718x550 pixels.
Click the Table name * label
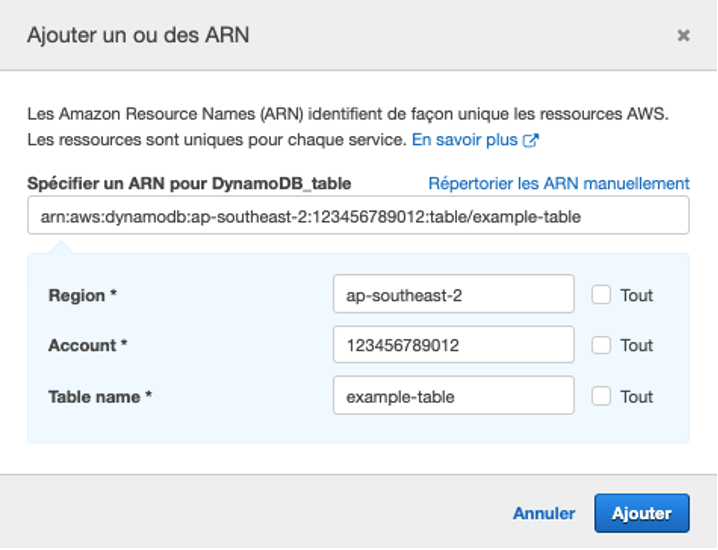[100, 397]
